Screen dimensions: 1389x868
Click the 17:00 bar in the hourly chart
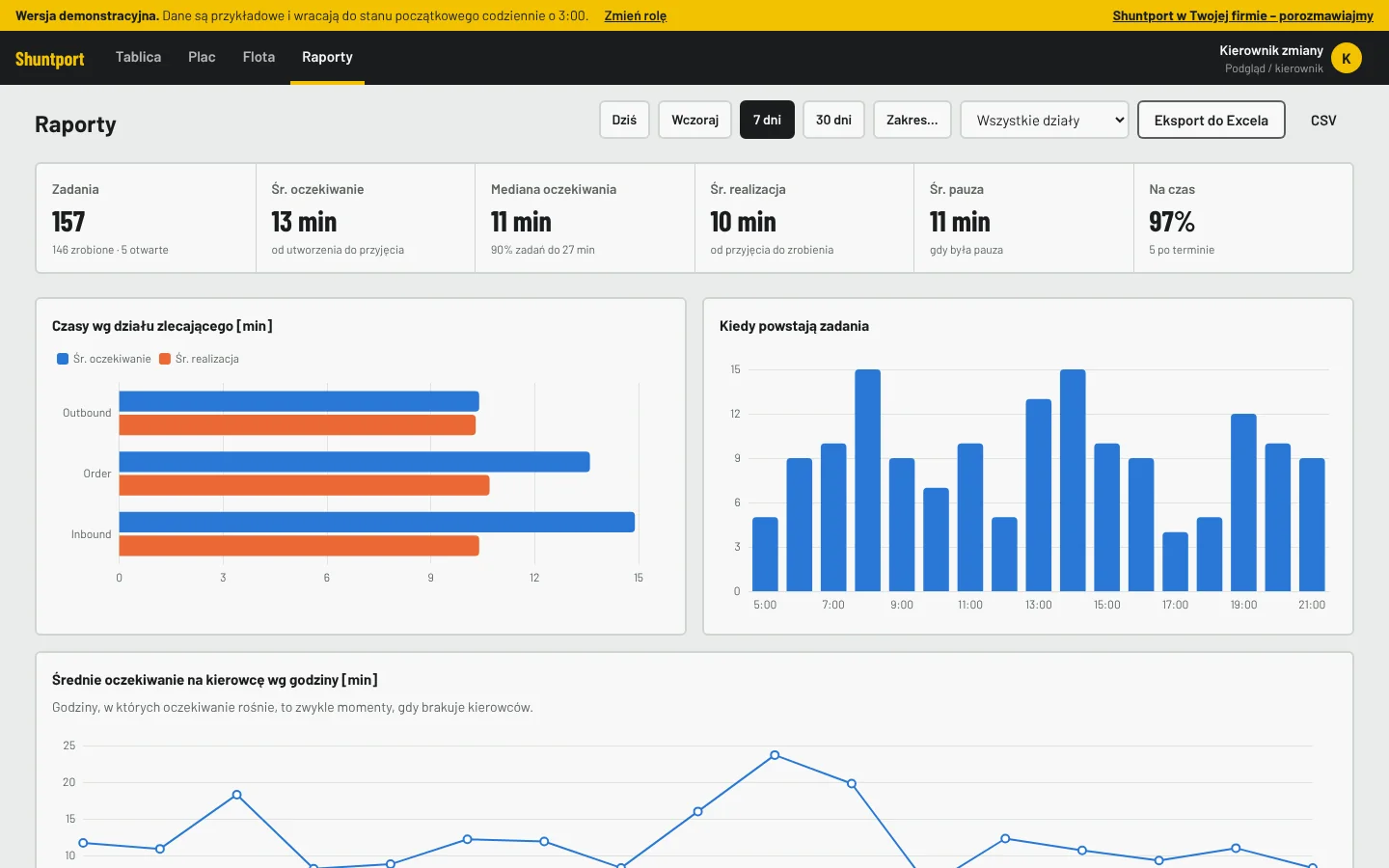pos(1176,561)
